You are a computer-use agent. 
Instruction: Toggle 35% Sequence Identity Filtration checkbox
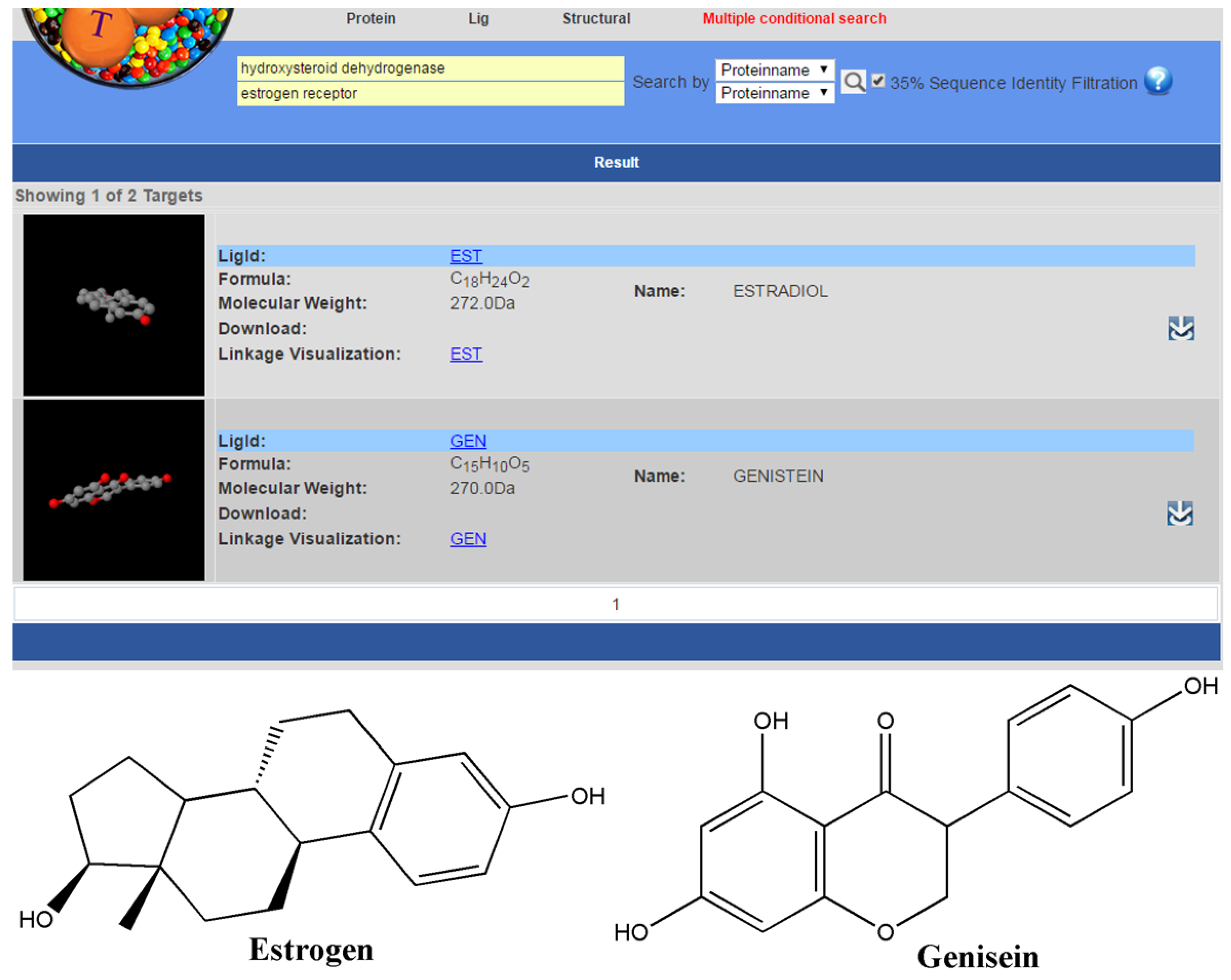pos(878,81)
